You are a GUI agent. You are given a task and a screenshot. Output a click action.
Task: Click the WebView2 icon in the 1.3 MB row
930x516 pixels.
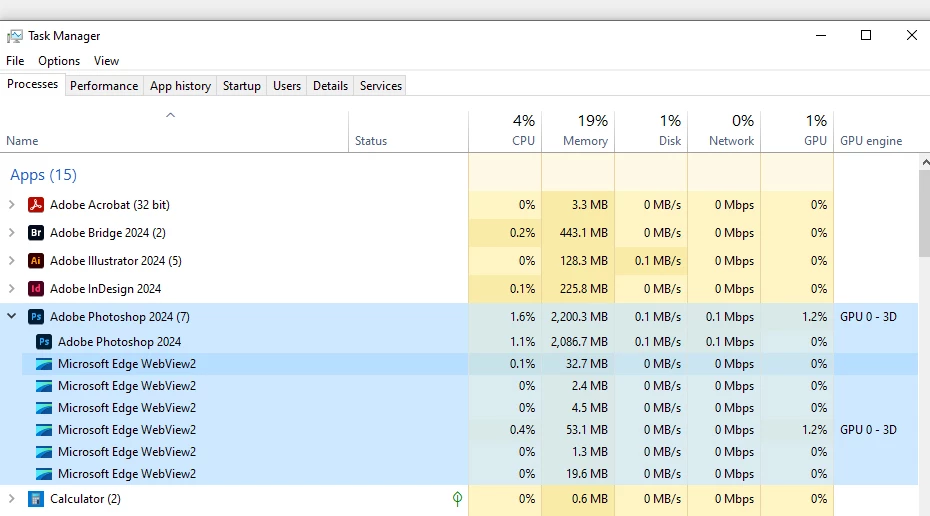point(44,452)
